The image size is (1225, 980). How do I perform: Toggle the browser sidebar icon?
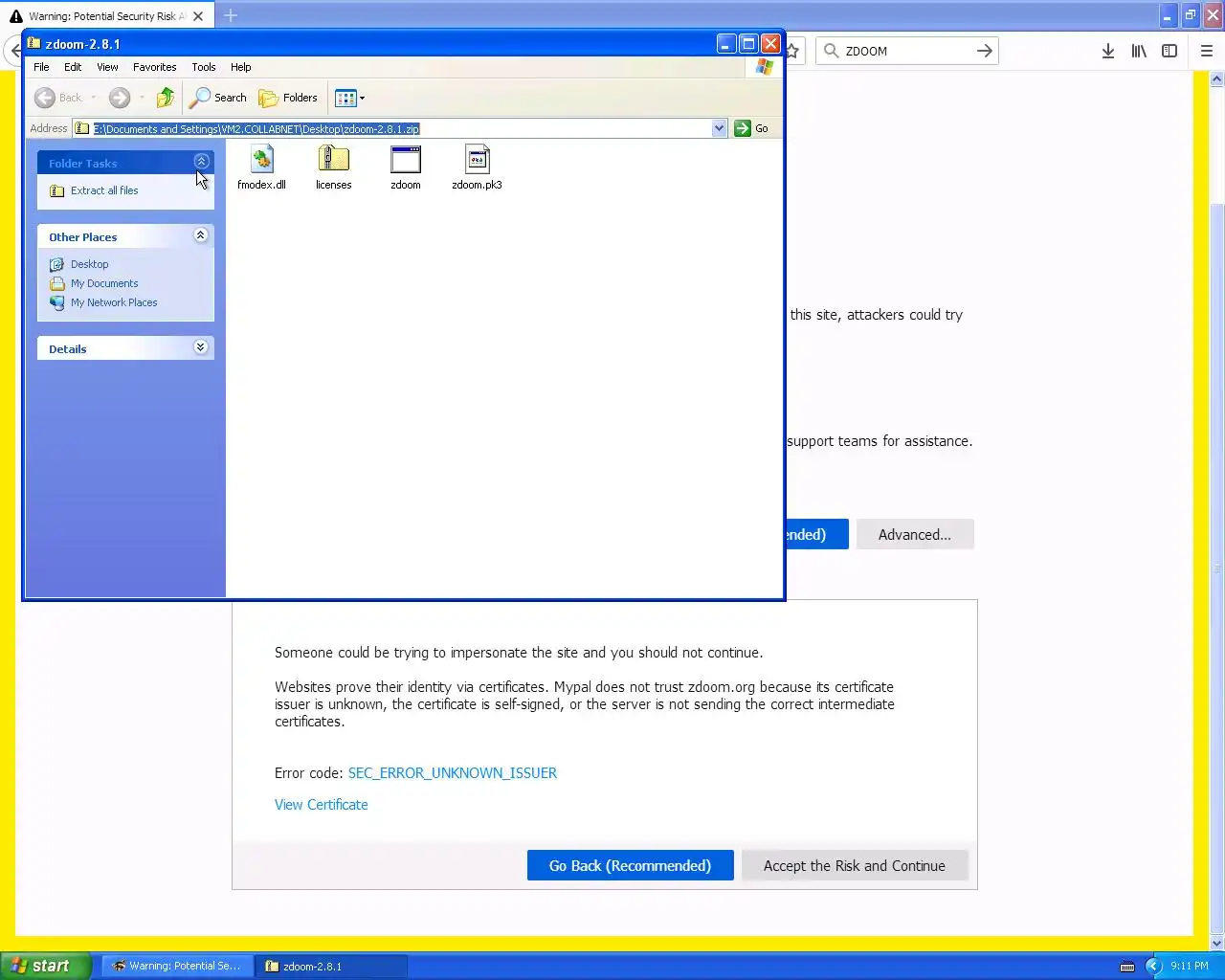tap(1169, 51)
